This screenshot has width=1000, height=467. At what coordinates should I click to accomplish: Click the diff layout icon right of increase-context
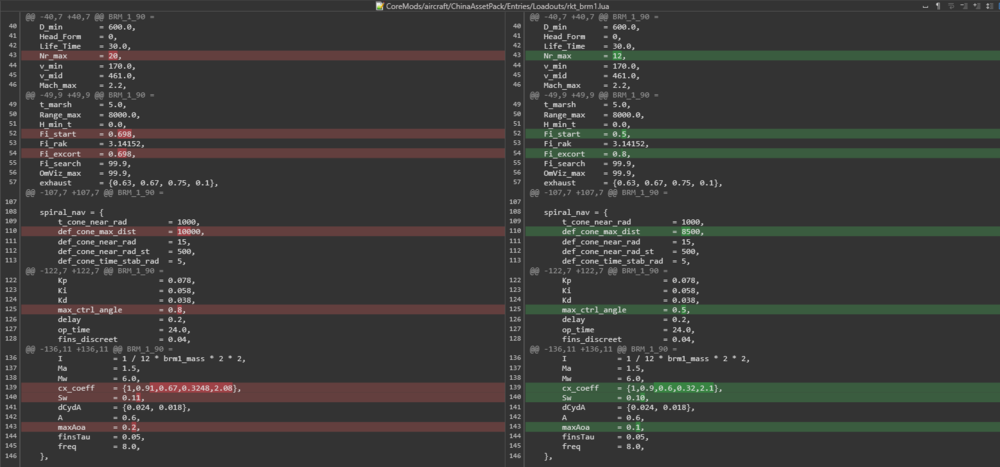pyautogui.click(x=988, y=6)
